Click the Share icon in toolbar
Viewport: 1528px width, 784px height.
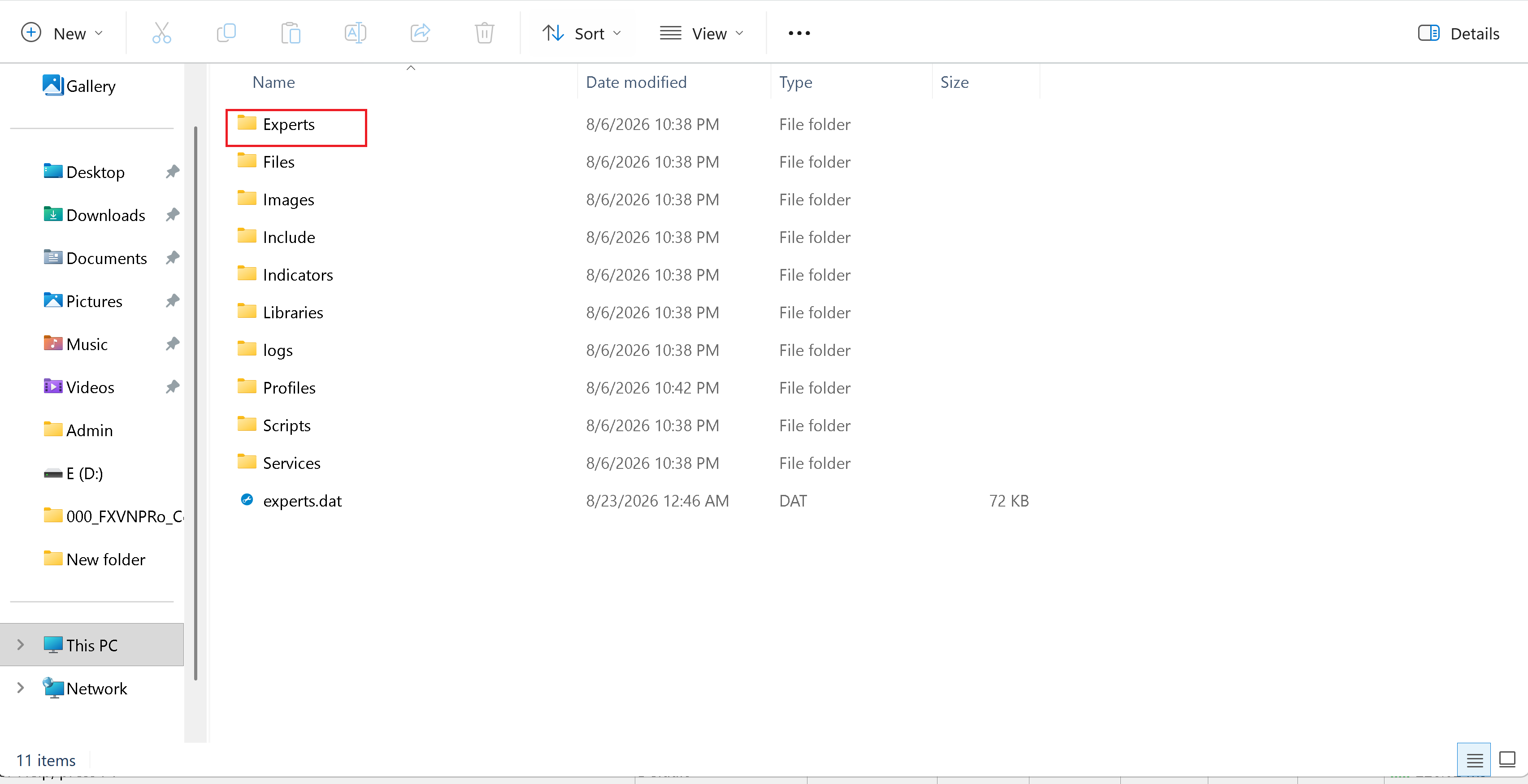[x=420, y=33]
